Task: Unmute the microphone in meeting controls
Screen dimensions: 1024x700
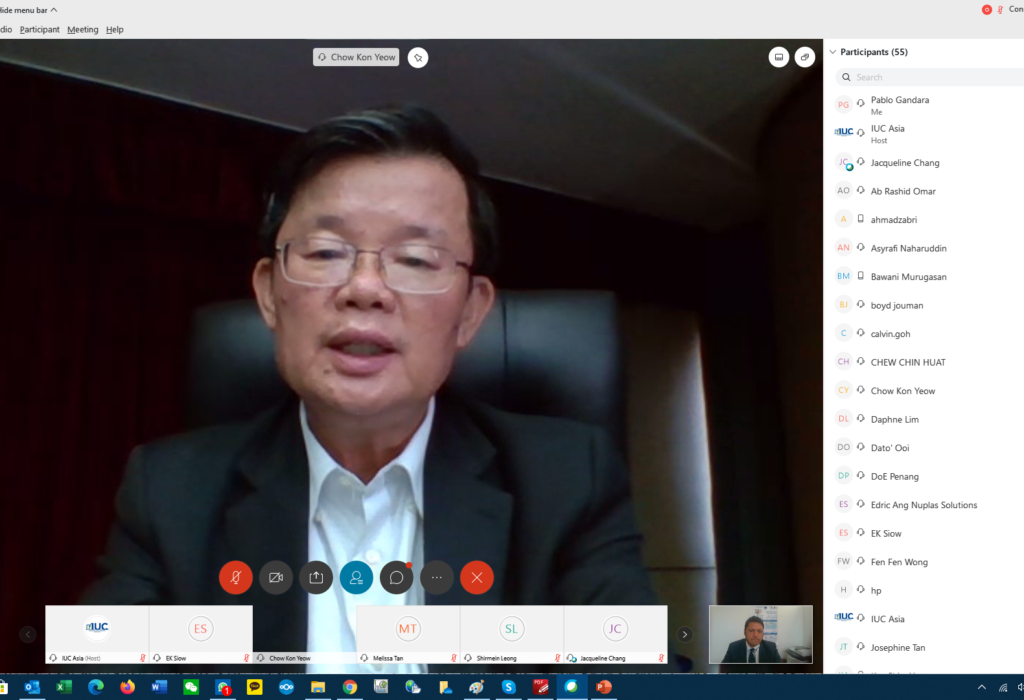Action: point(236,577)
